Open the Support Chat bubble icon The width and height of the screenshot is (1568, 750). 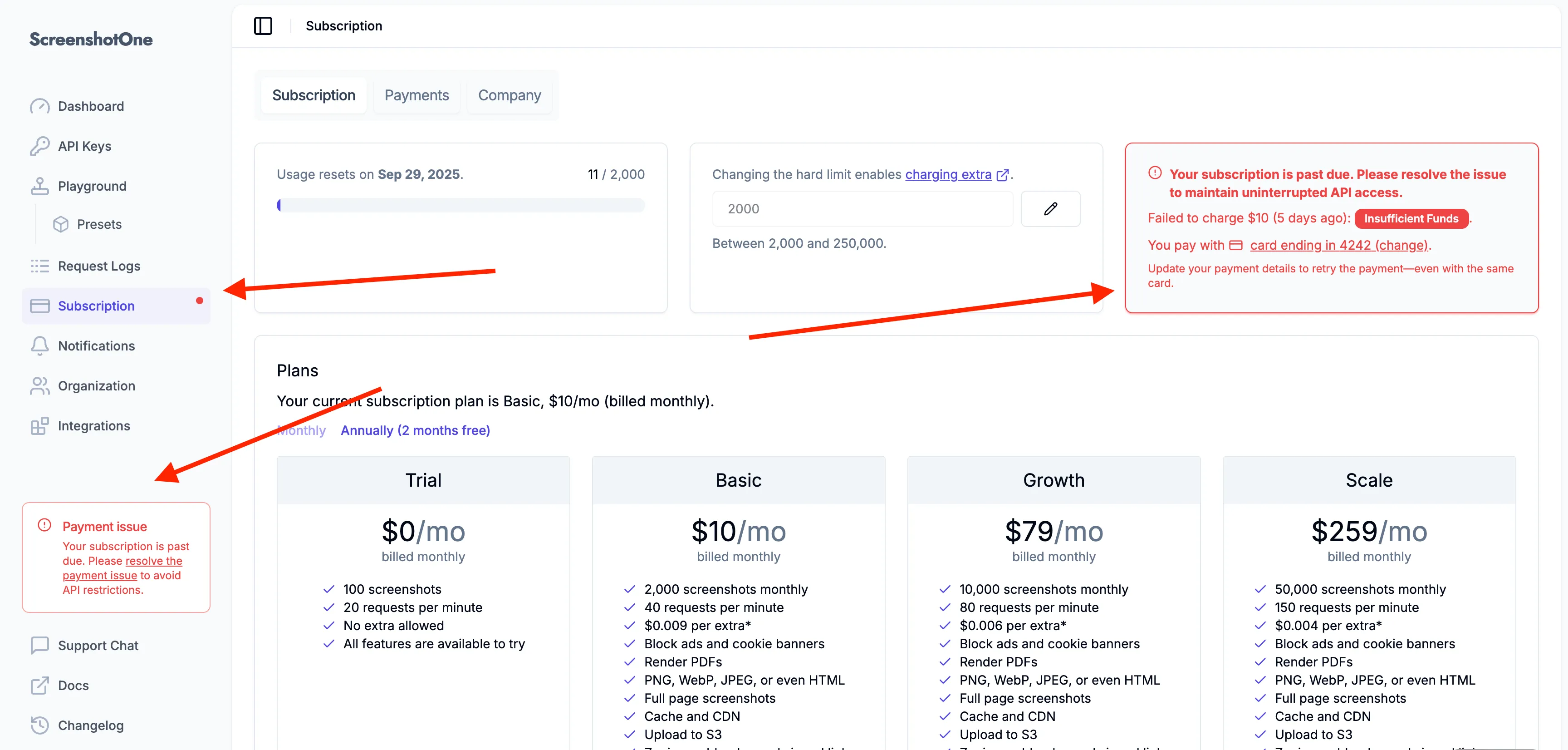coord(39,645)
